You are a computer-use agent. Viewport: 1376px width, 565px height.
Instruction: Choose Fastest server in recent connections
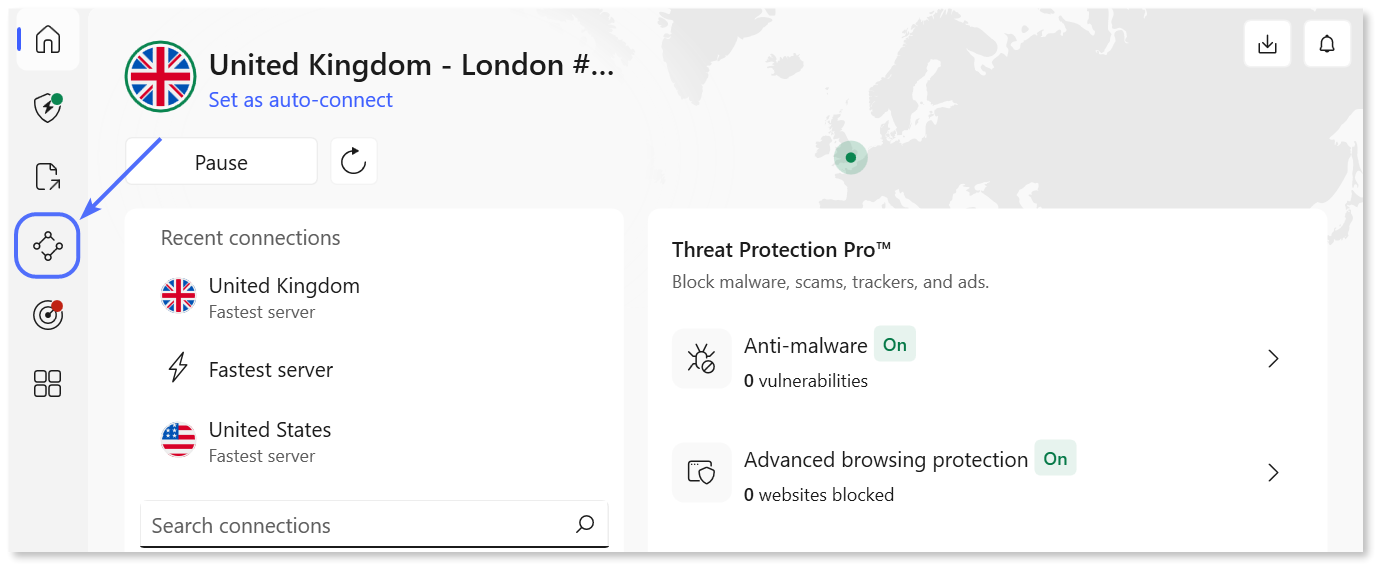270,370
